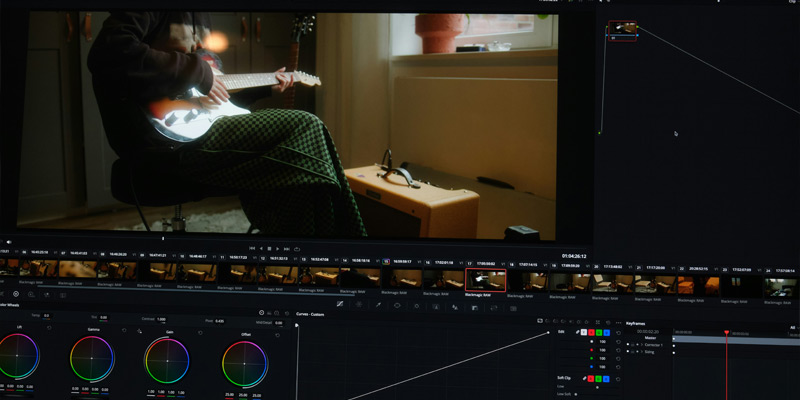Image resolution: width=800 pixels, height=400 pixels.
Task: Toggle loop playback in viewer
Action: 298,248
